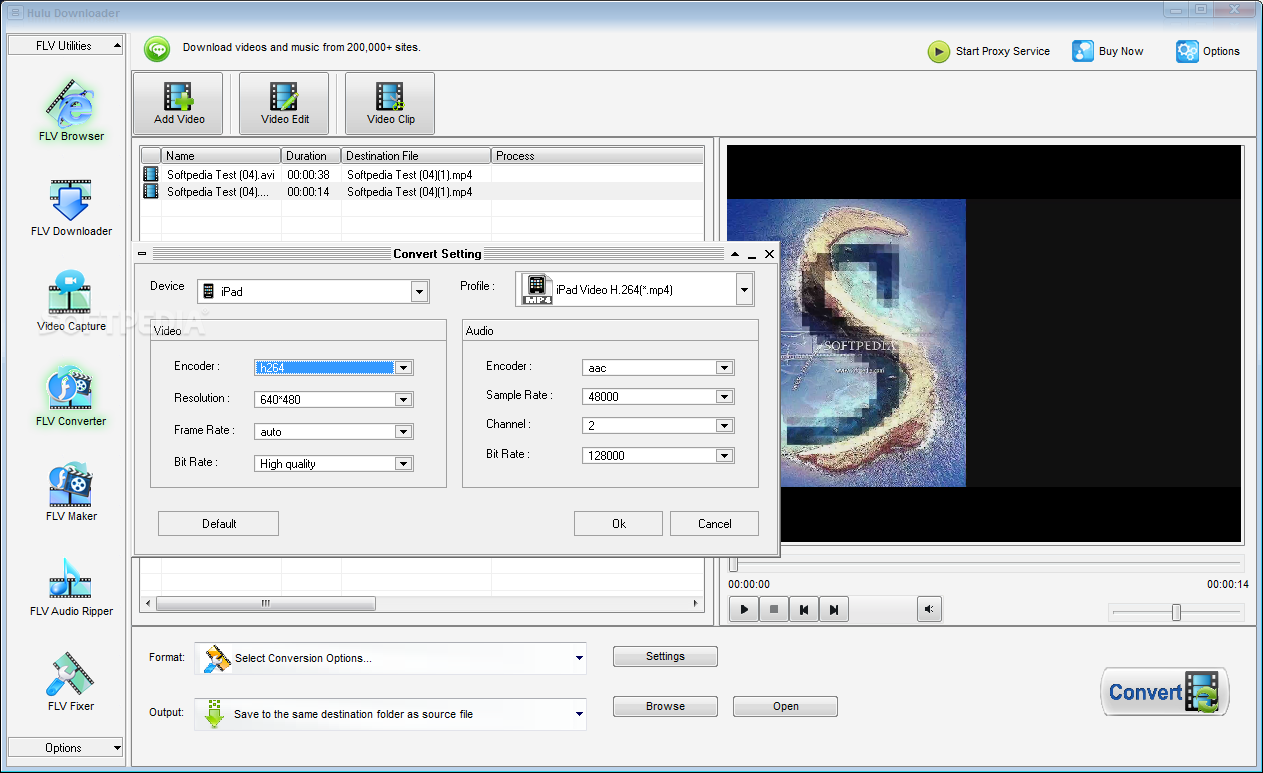The width and height of the screenshot is (1263, 773).
Task: Click the Buy Now icon
Action: [x=1083, y=51]
